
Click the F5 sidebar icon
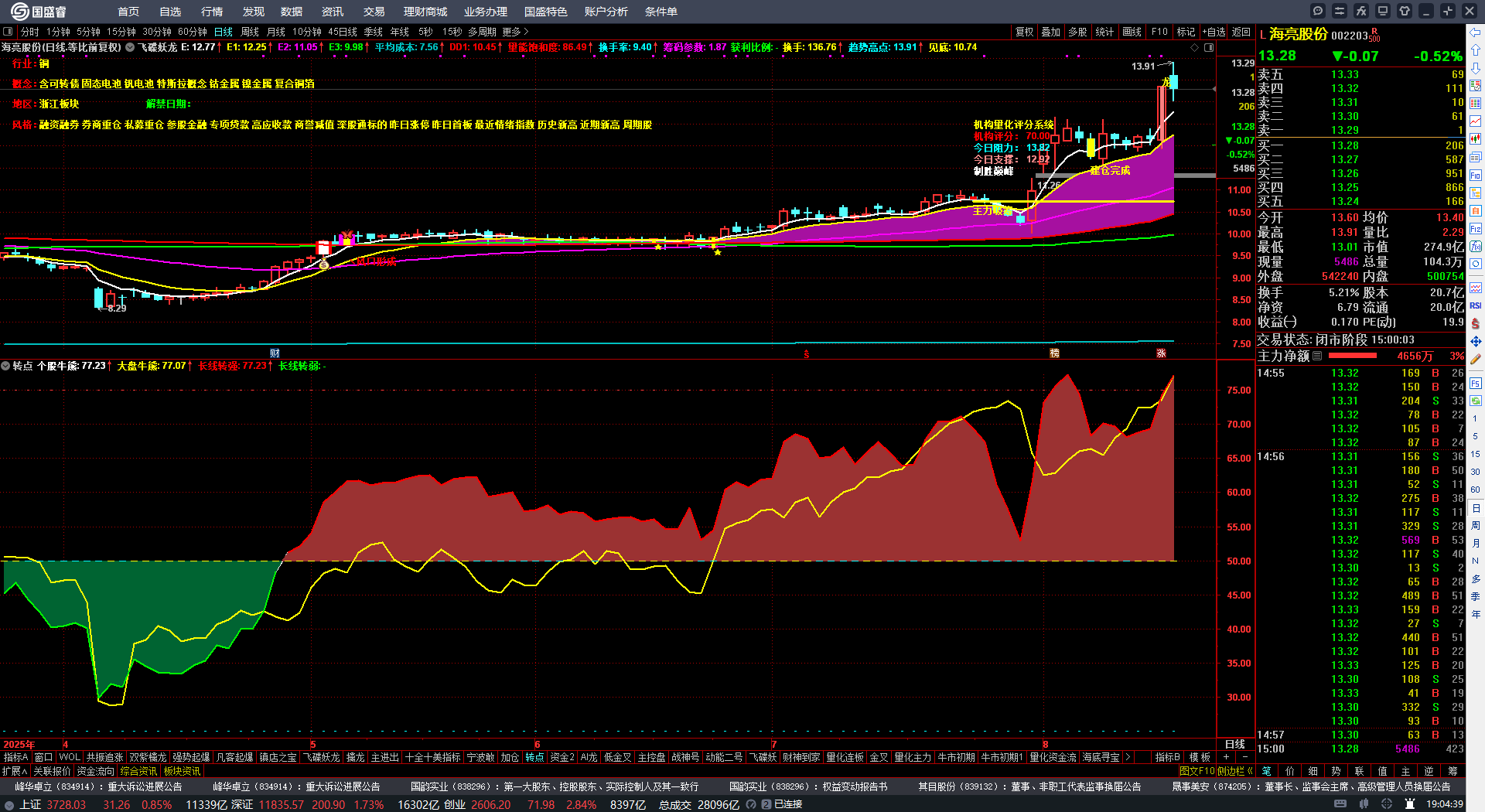1476,383
